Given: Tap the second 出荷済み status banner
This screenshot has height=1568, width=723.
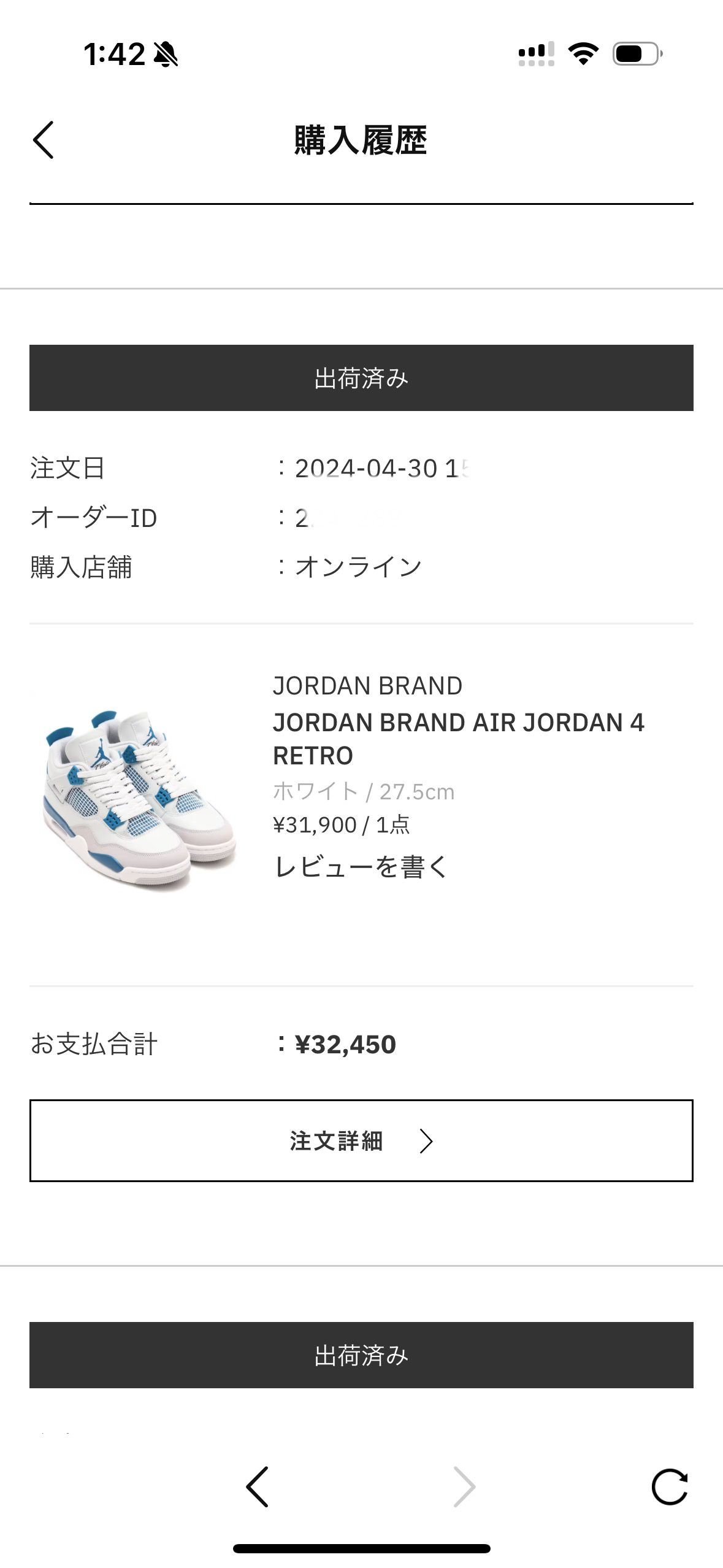Looking at the screenshot, I should (x=361, y=1355).
